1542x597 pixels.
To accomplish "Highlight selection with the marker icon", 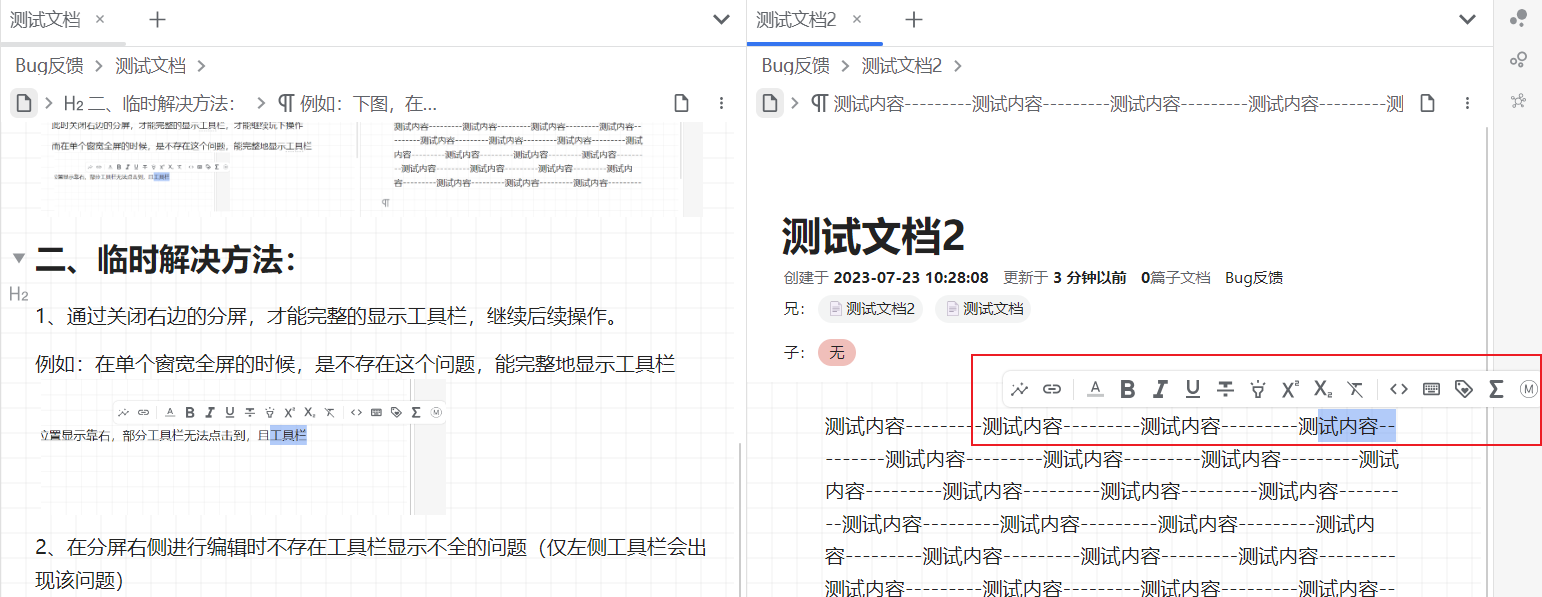I will tap(1258, 389).
